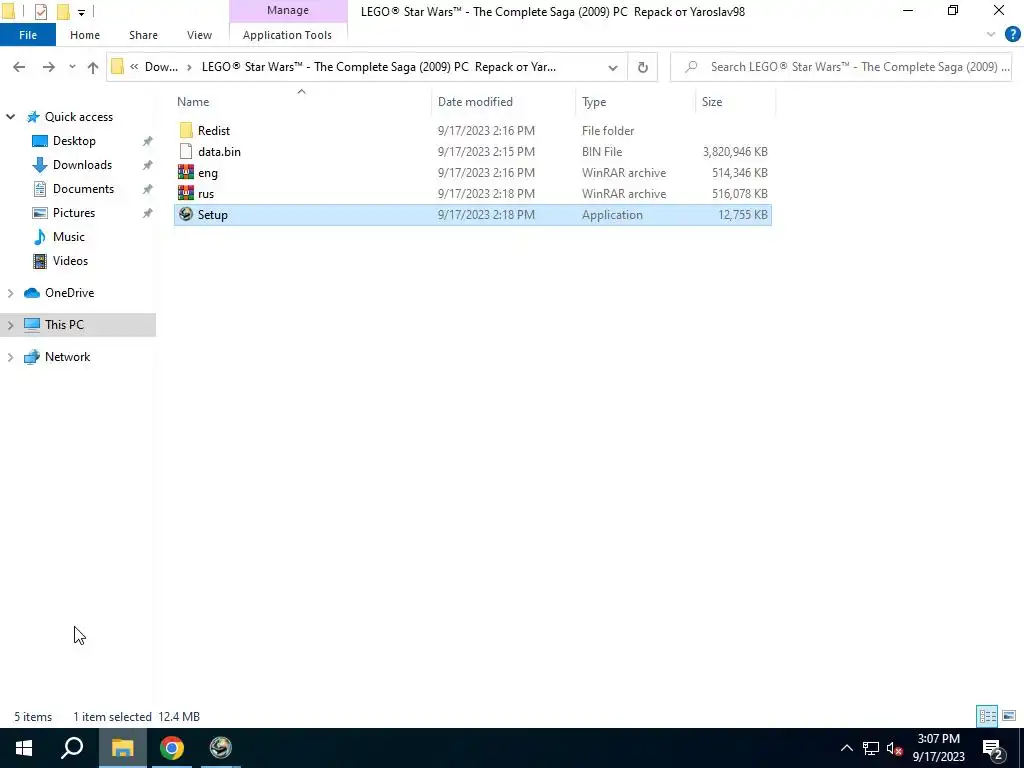
Task: Click the BIN File type cell
Action: coord(601,152)
